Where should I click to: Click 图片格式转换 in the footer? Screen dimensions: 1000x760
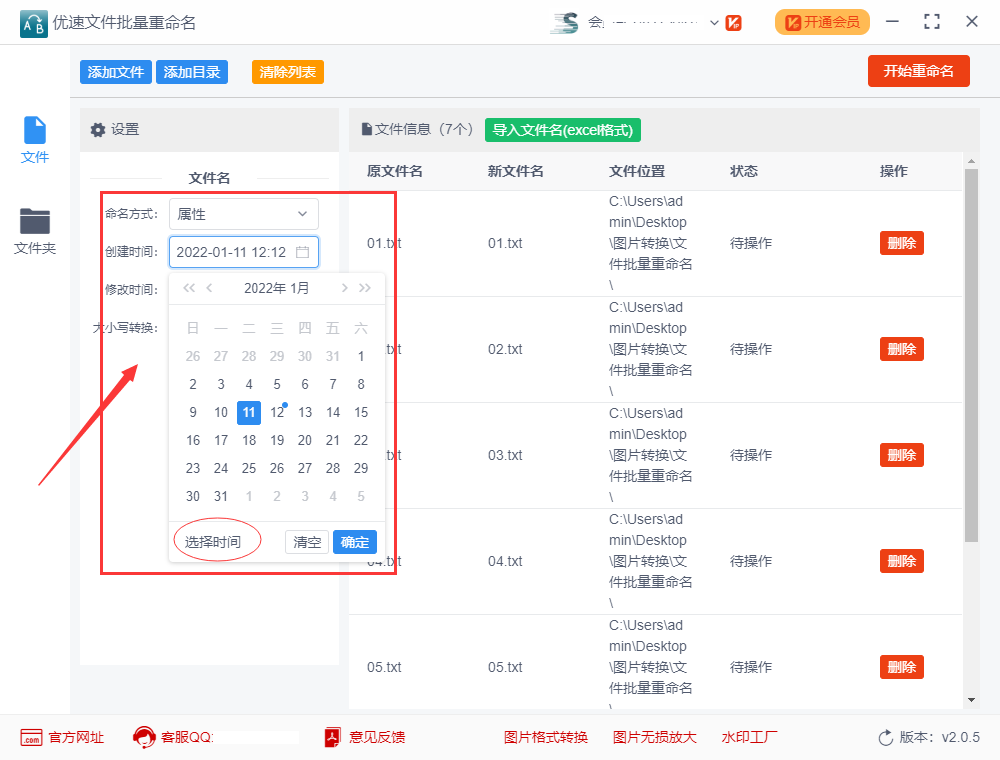pos(545,737)
